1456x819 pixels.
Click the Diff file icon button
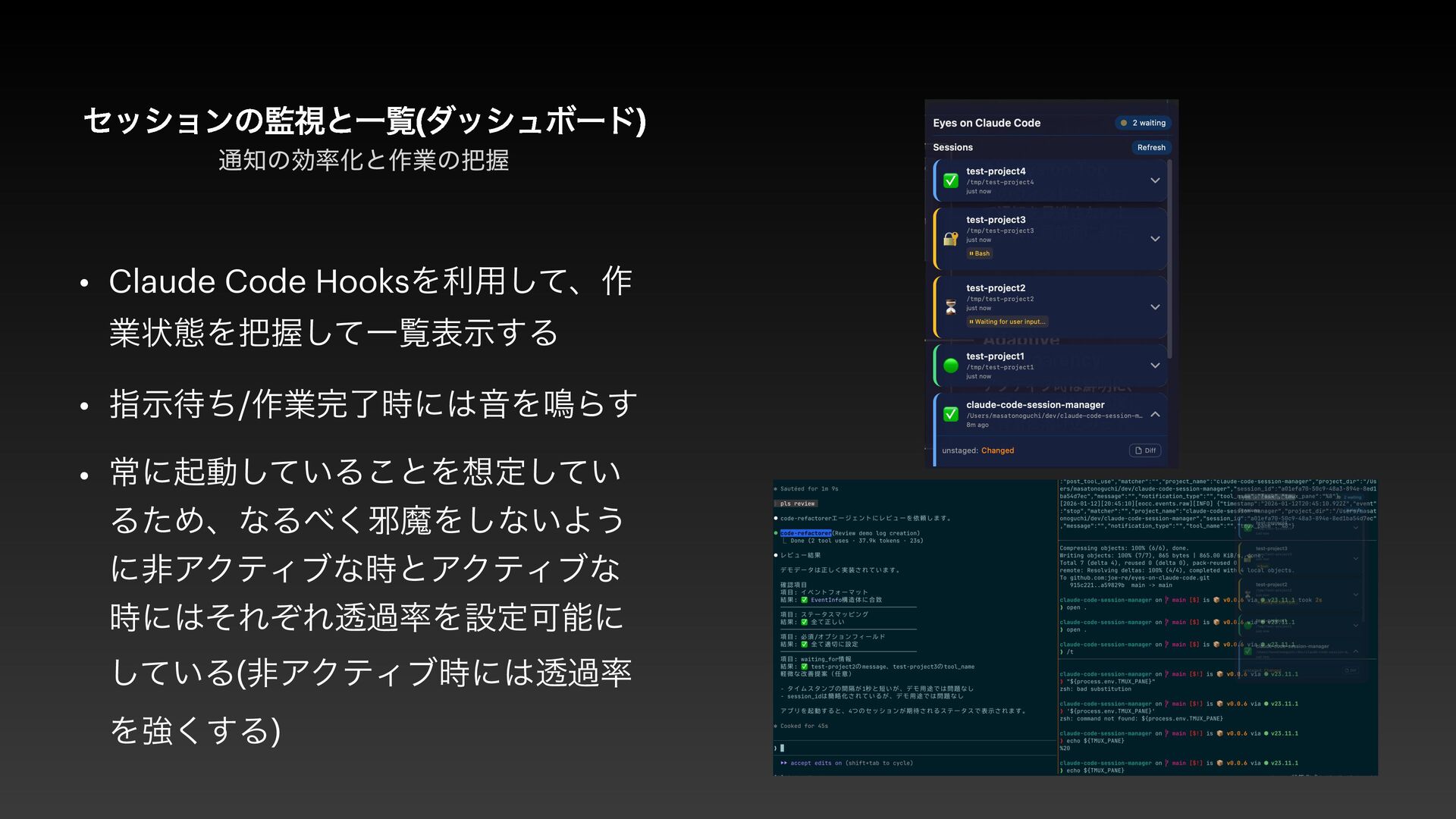pos(1145,450)
